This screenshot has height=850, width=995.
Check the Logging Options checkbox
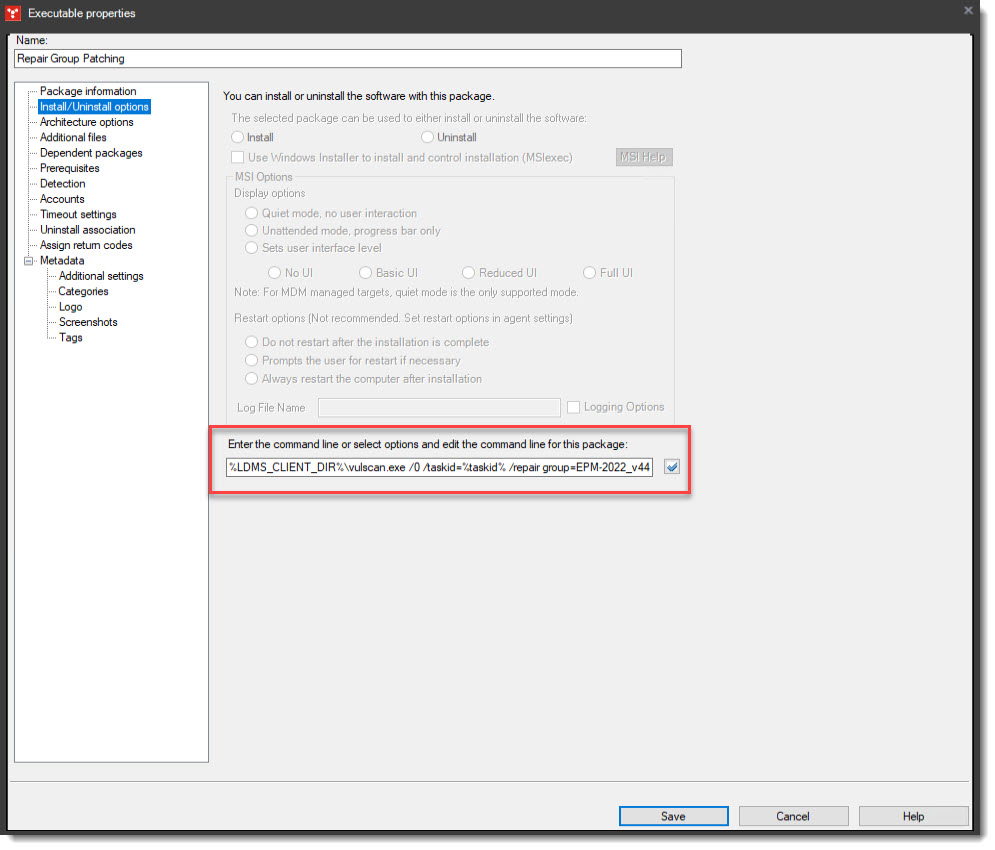tap(574, 407)
